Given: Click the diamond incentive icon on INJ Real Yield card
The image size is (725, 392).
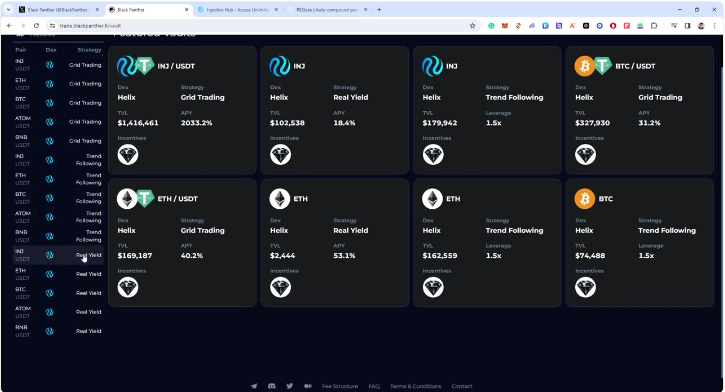Looking at the screenshot, I should tap(281, 154).
